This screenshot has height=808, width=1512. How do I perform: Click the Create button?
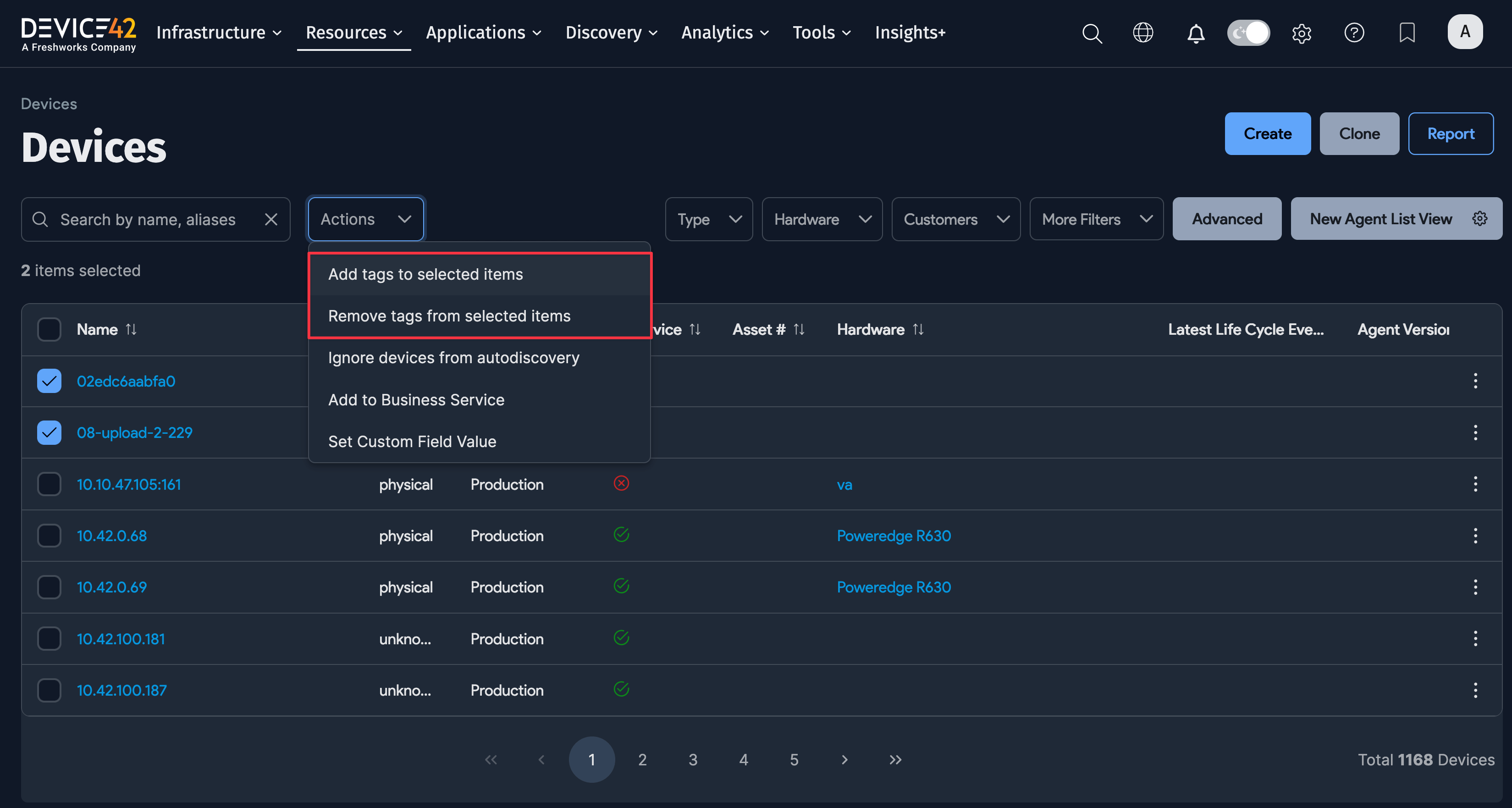tap(1267, 134)
